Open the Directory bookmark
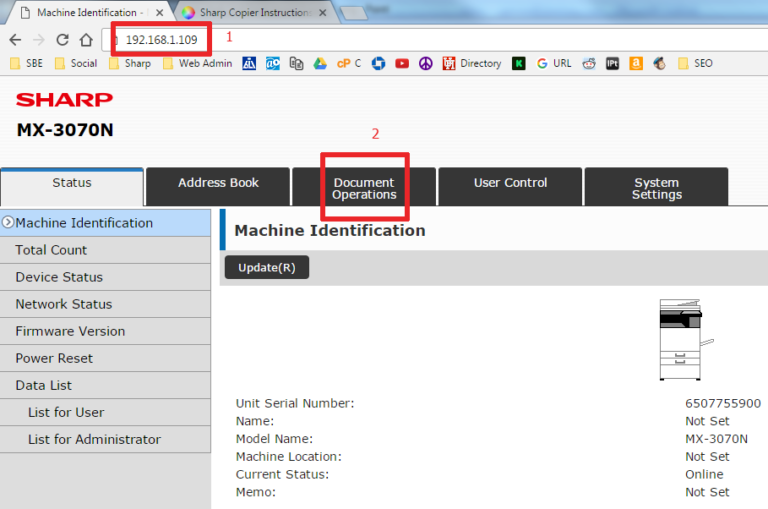The width and height of the screenshot is (768, 509). point(472,63)
